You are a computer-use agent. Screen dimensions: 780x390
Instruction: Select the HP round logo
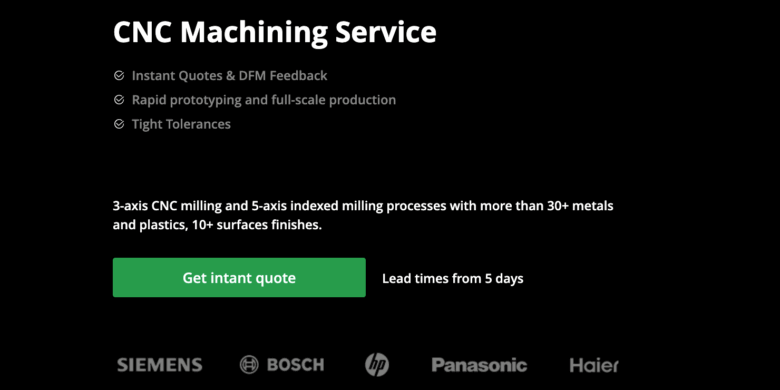[377, 365]
